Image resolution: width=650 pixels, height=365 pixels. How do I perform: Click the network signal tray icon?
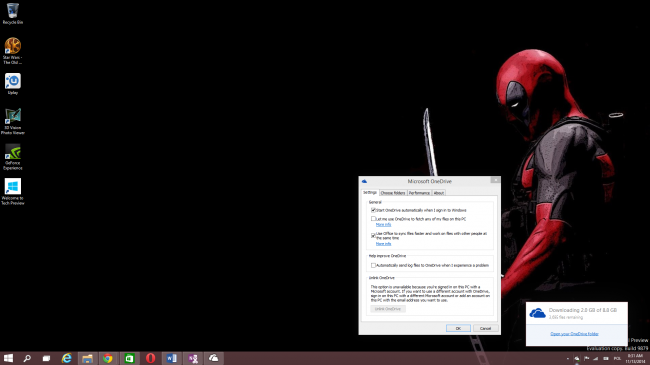tap(596, 358)
